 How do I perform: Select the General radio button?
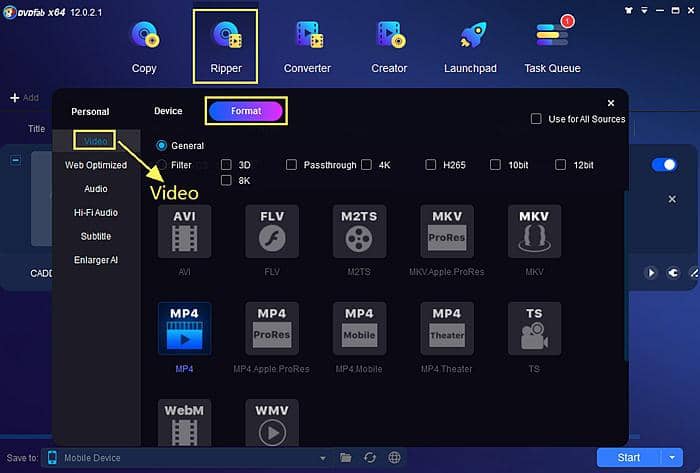[x=161, y=145]
